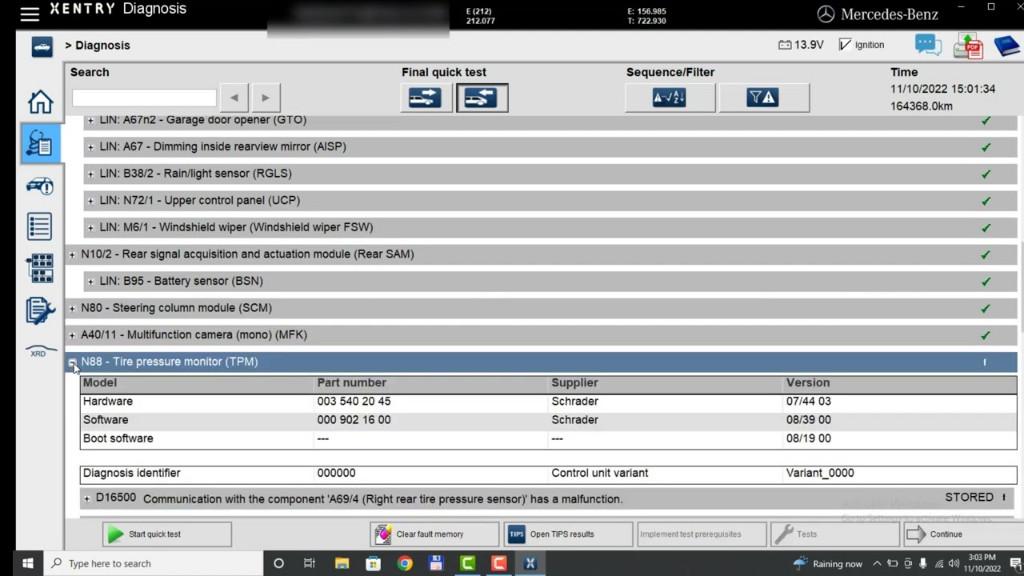Click the Diagnosis breadcrumb
This screenshot has width=1024, height=576.
[103, 45]
